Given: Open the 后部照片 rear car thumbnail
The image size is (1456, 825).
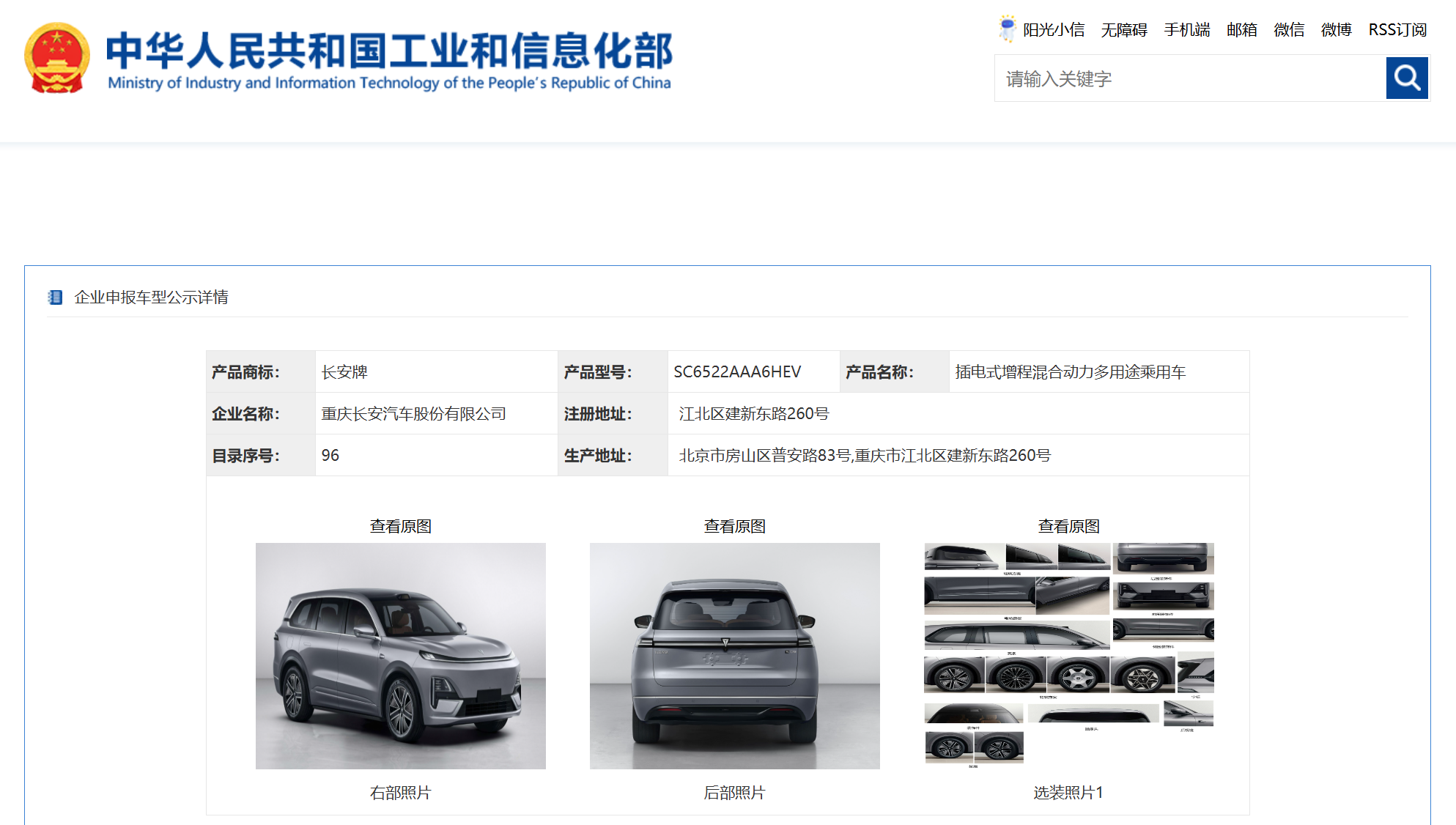Looking at the screenshot, I should (734, 656).
